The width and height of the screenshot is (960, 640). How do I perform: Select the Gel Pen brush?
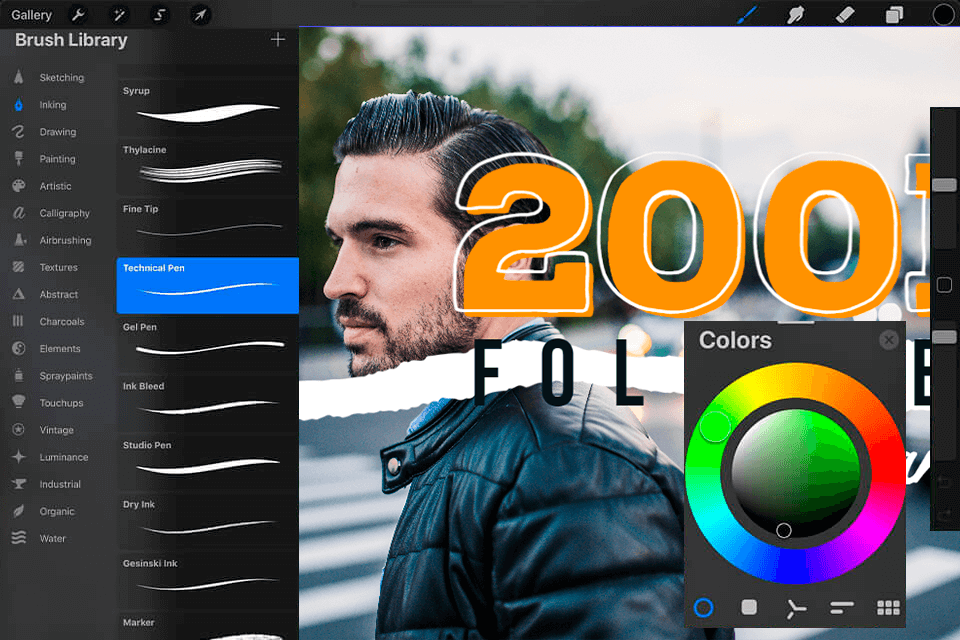(x=207, y=343)
